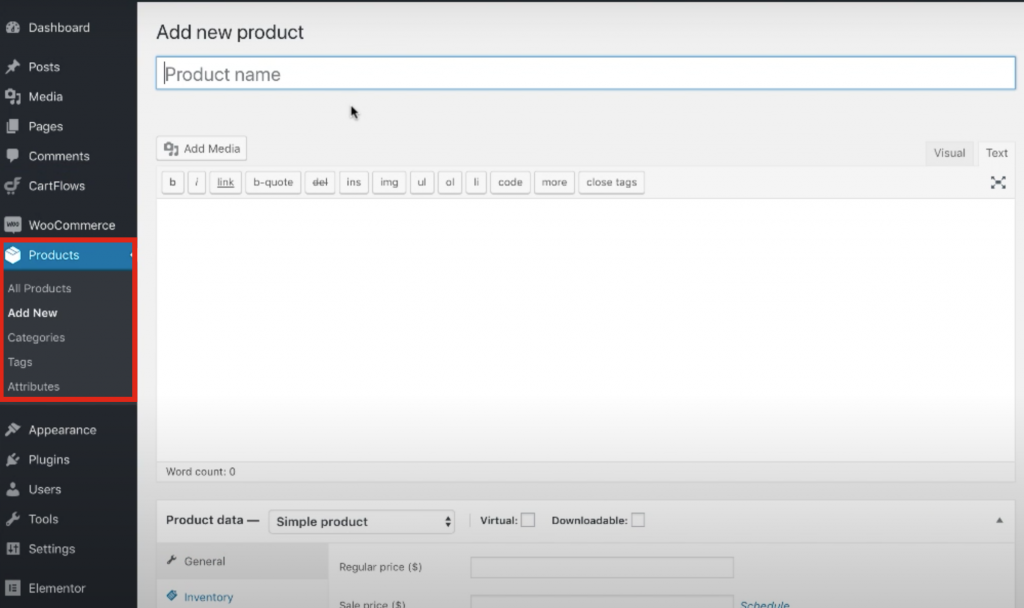The width and height of the screenshot is (1024, 608).
Task: Open the General product data tab
Action: click(x=242, y=561)
